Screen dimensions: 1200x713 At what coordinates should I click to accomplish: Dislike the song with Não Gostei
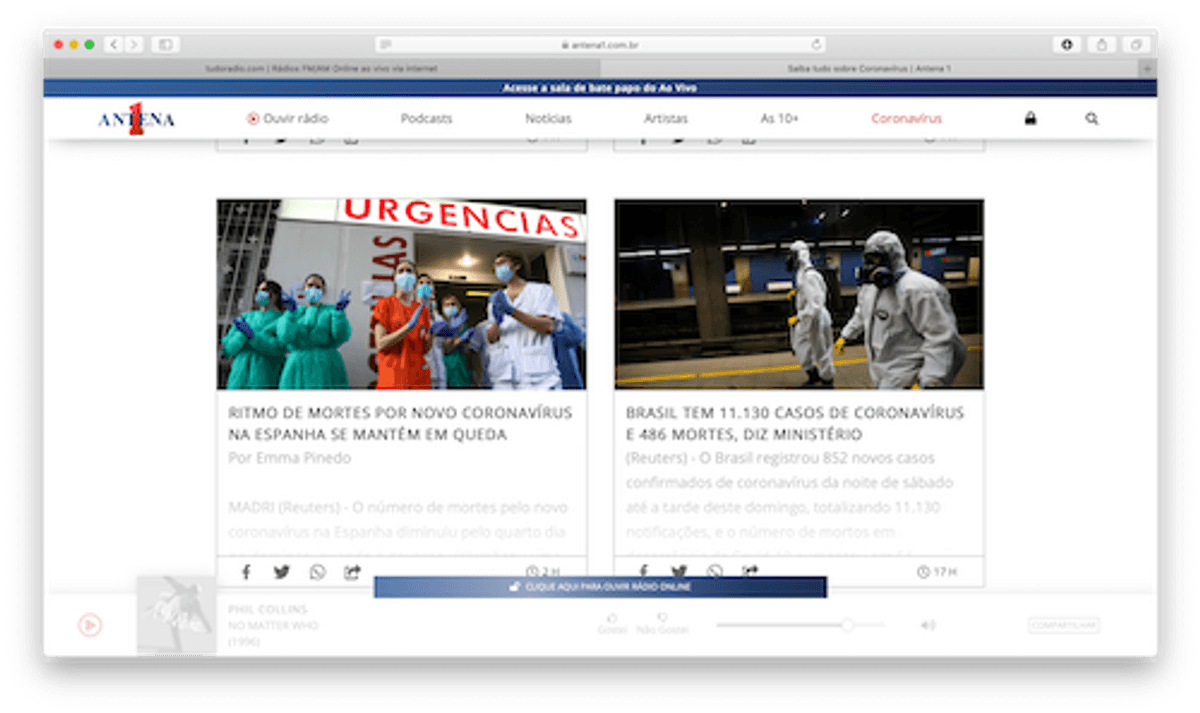pos(662,623)
